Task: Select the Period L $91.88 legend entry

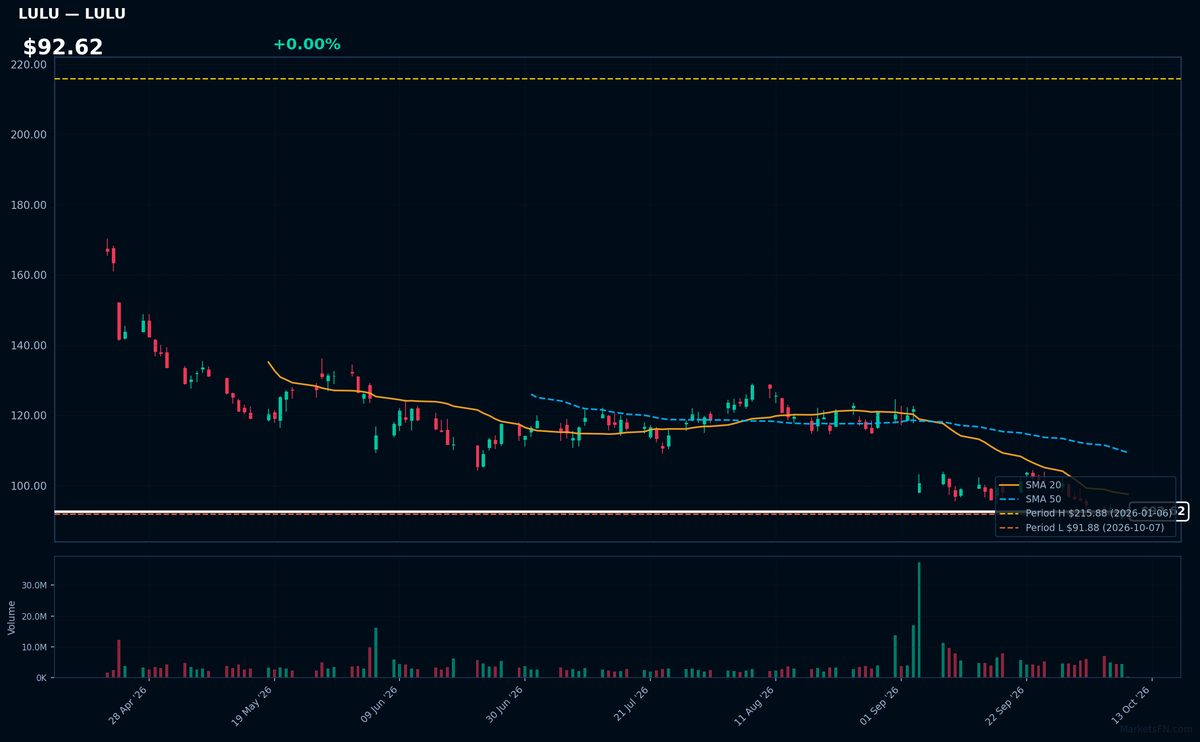Action: pos(1082,528)
